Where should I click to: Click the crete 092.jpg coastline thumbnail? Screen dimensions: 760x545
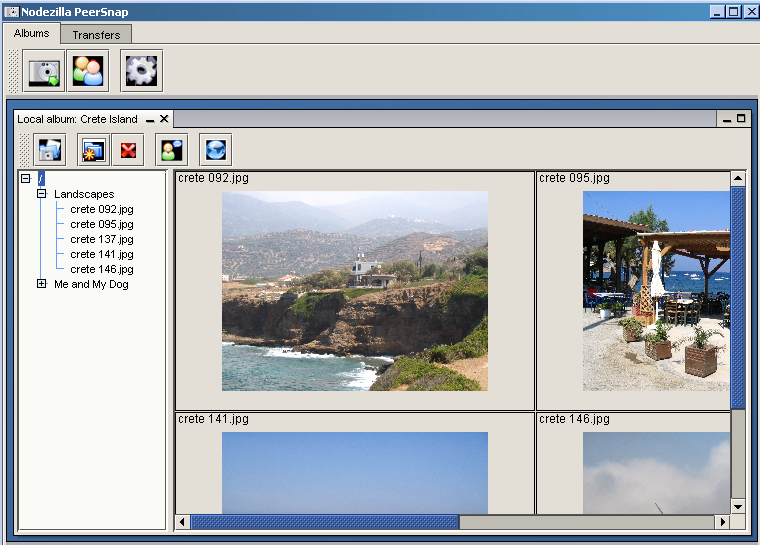(x=354, y=290)
